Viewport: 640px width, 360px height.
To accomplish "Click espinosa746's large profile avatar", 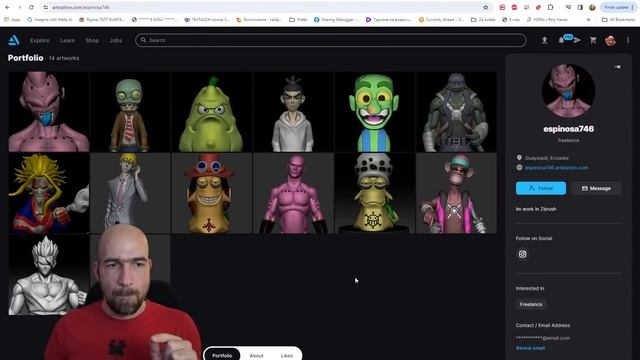I will [x=568, y=91].
